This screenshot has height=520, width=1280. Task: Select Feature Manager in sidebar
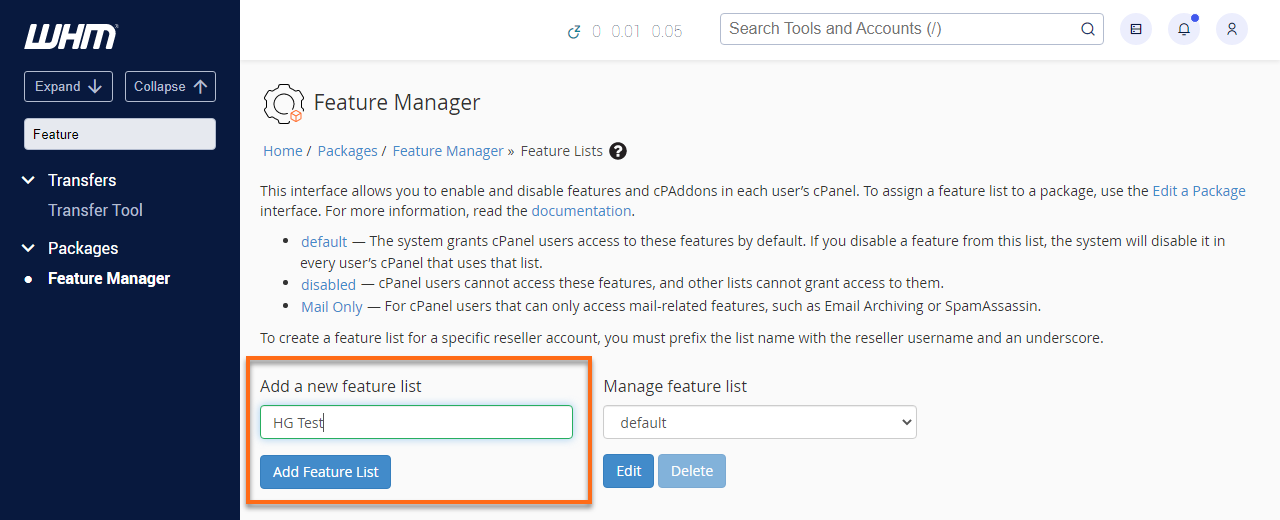click(x=109, y=278)
